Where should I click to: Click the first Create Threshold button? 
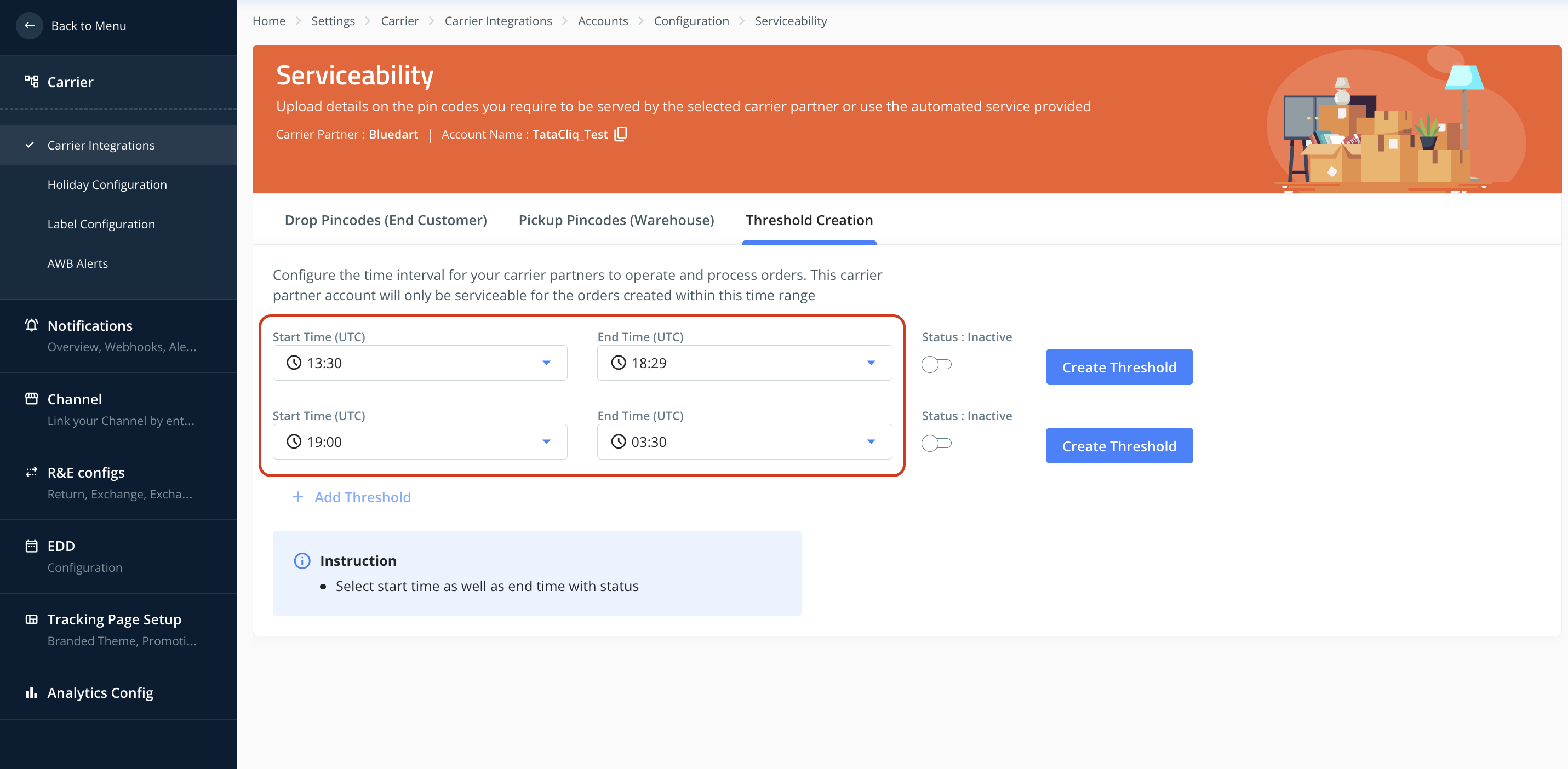pos(1119,367)
